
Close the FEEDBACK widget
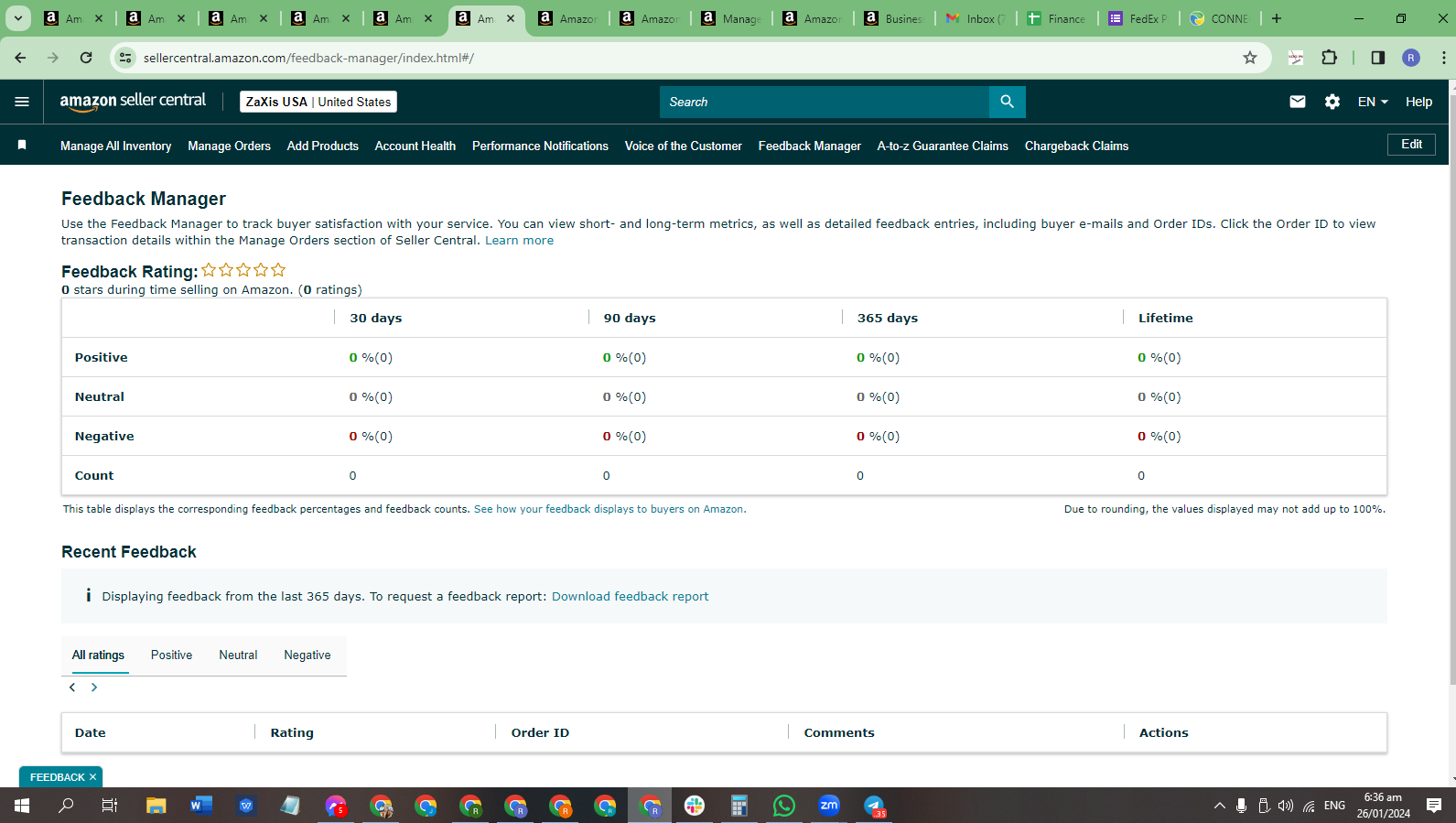[x=92, y=777]
